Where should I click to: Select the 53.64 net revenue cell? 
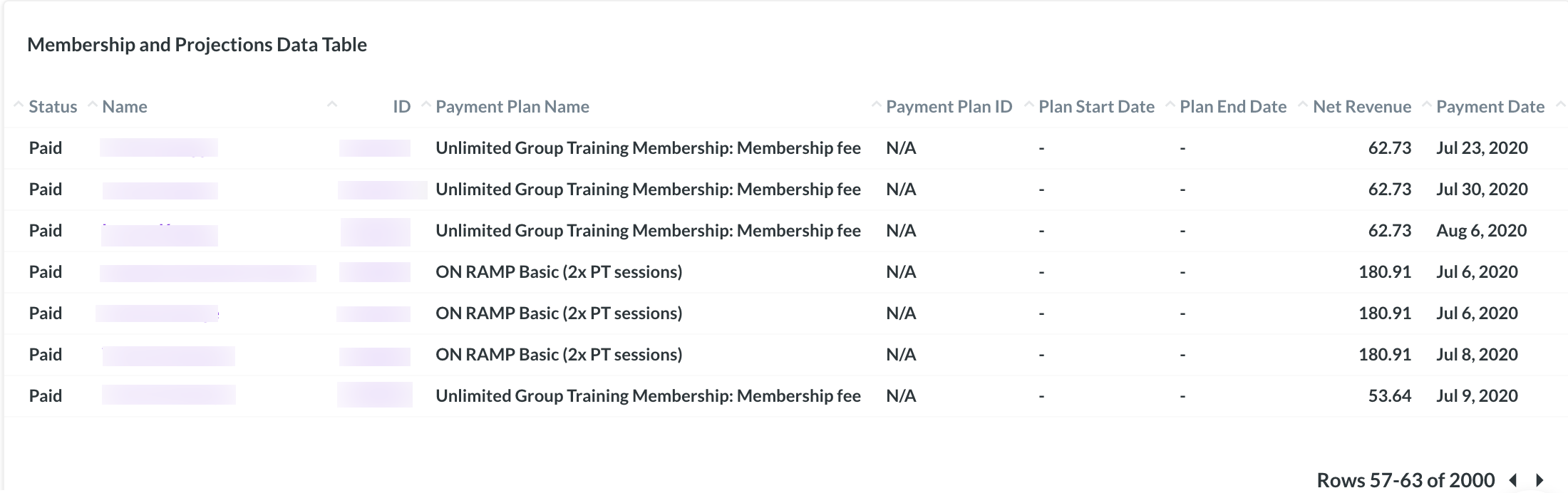(x=1390, y=396)
